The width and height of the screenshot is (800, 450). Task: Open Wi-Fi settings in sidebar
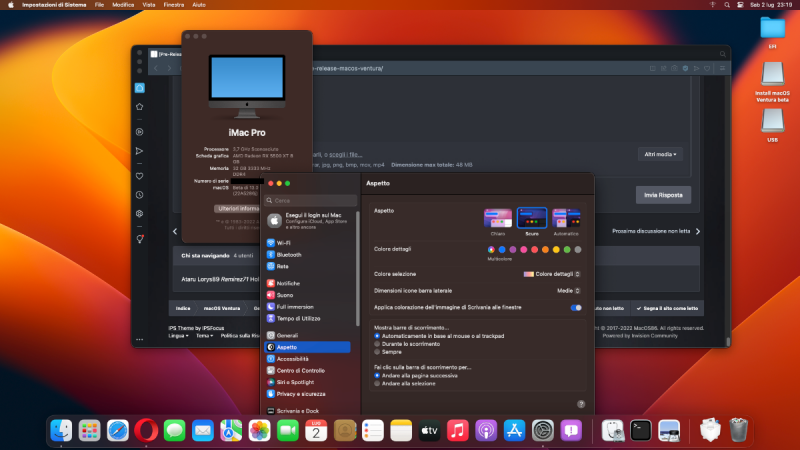pyautogui.click(x=283, y=243)
